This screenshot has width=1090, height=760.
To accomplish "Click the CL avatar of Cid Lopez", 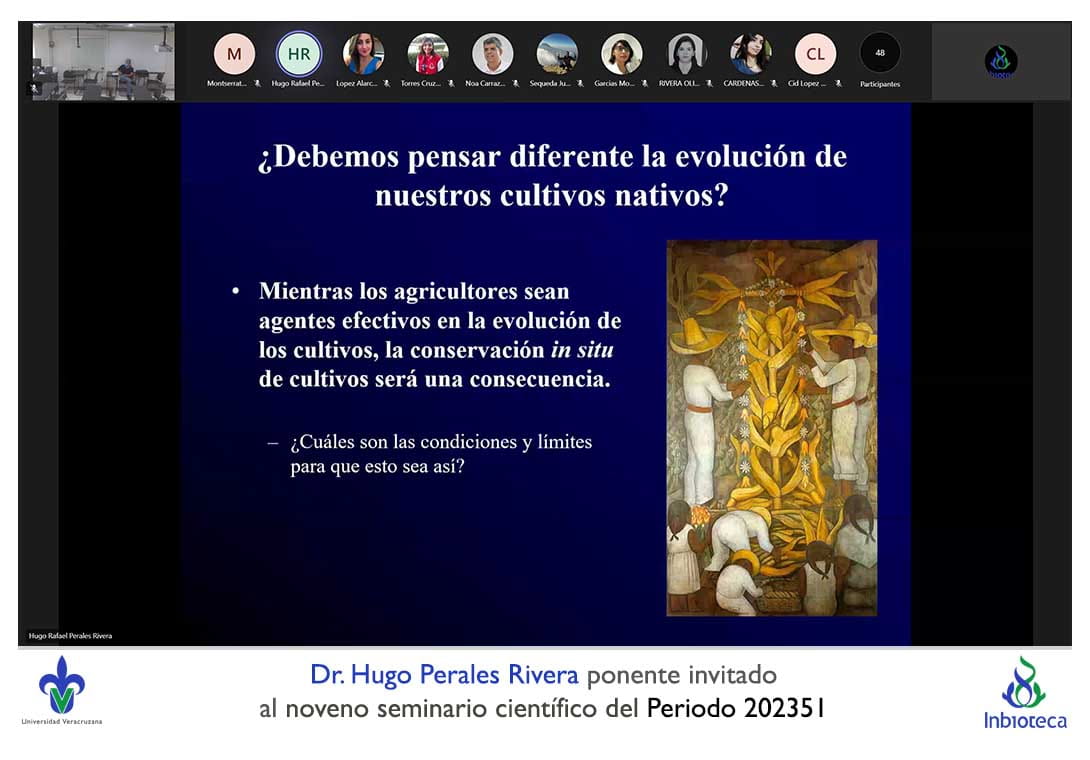I will 815,54.
